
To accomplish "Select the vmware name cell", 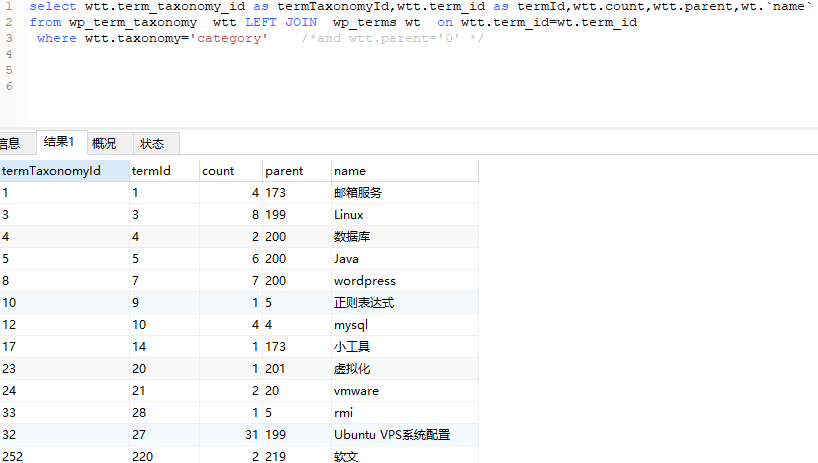I will pos(405,391).
